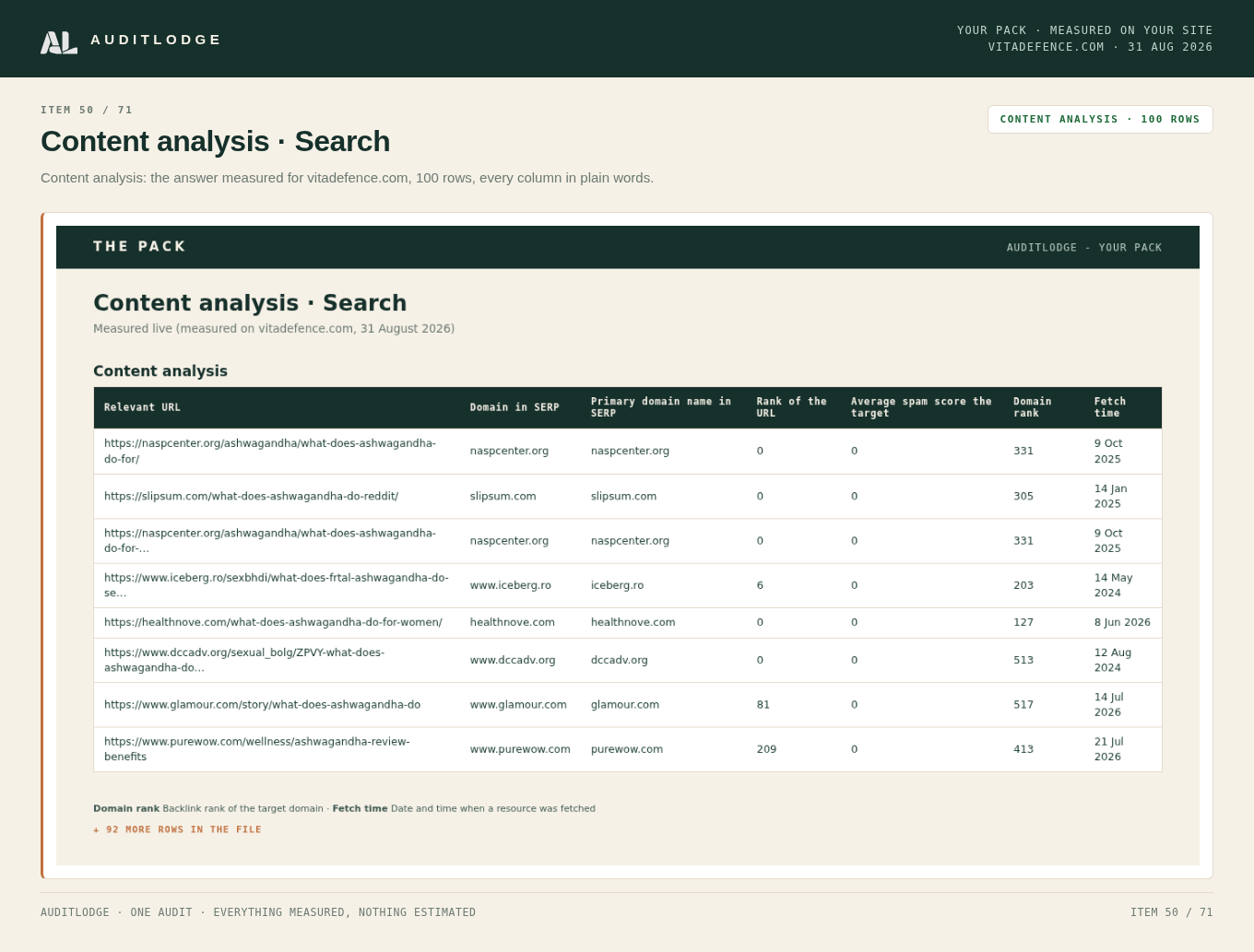Open the purewow.com ashwagandha review URL
Screen dimensions: 1254x952
pyautogui.click(x=257, y=749)
